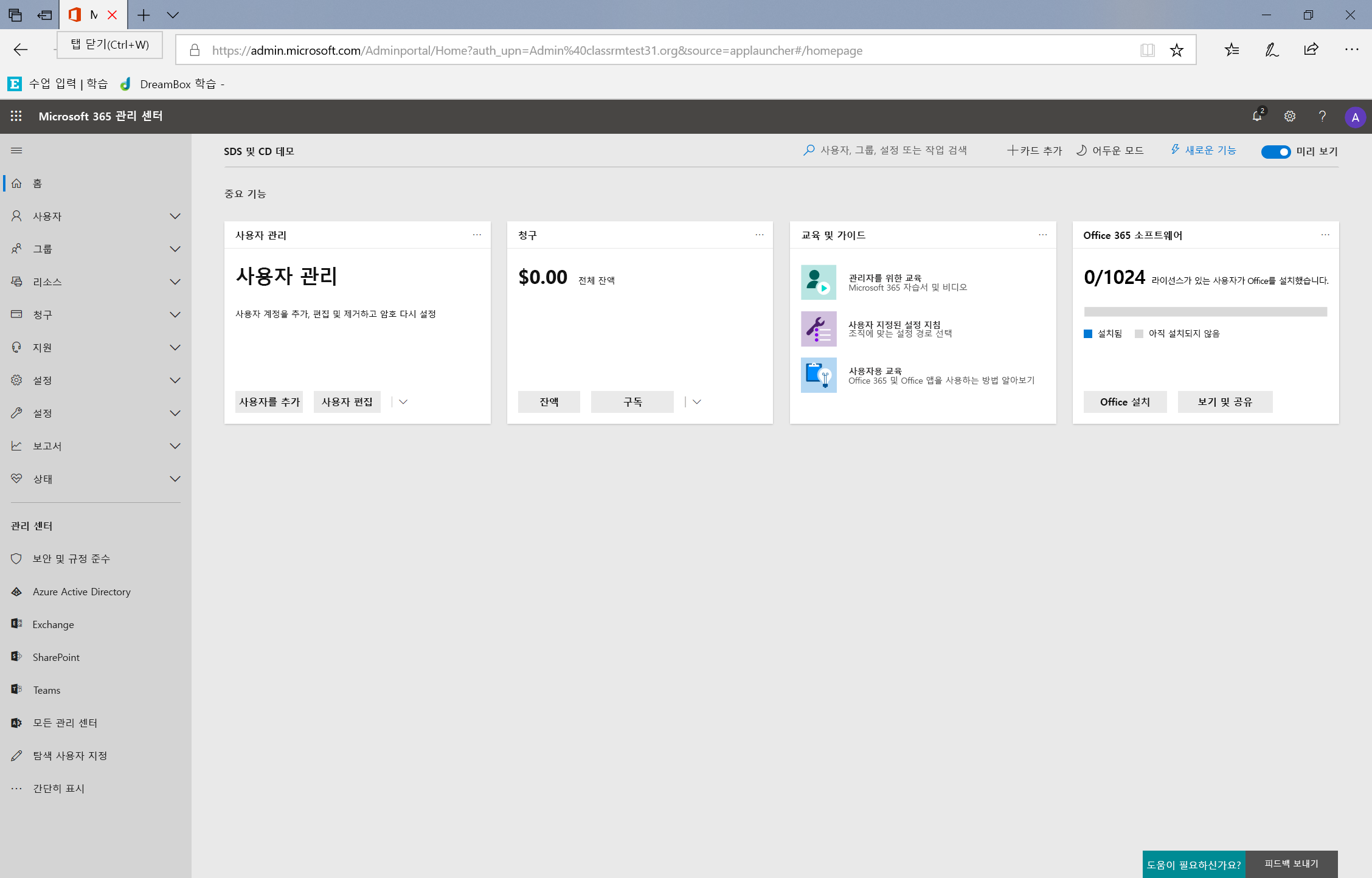Click the Teams icon in admin center
This screenshot has height=878, width=1372.
16,689
